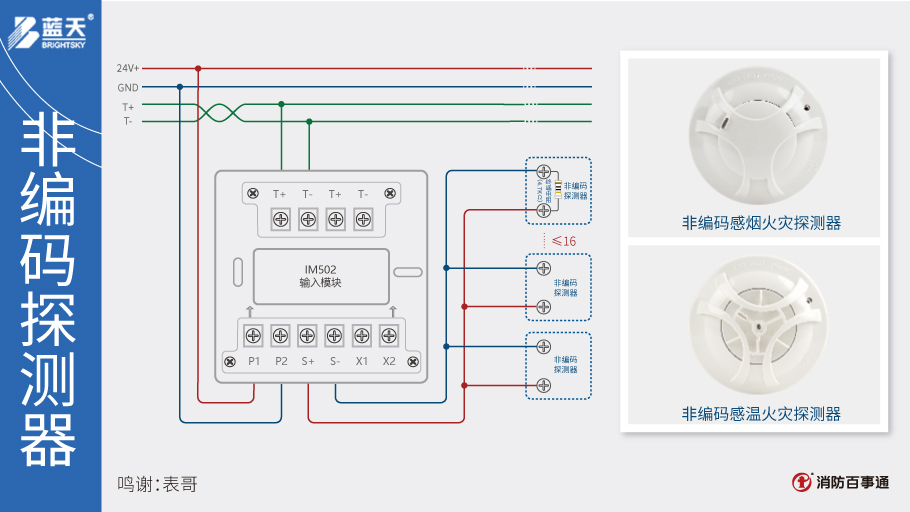
Task: Click the P2 terminal screw
Action: [x=280, y=335]
